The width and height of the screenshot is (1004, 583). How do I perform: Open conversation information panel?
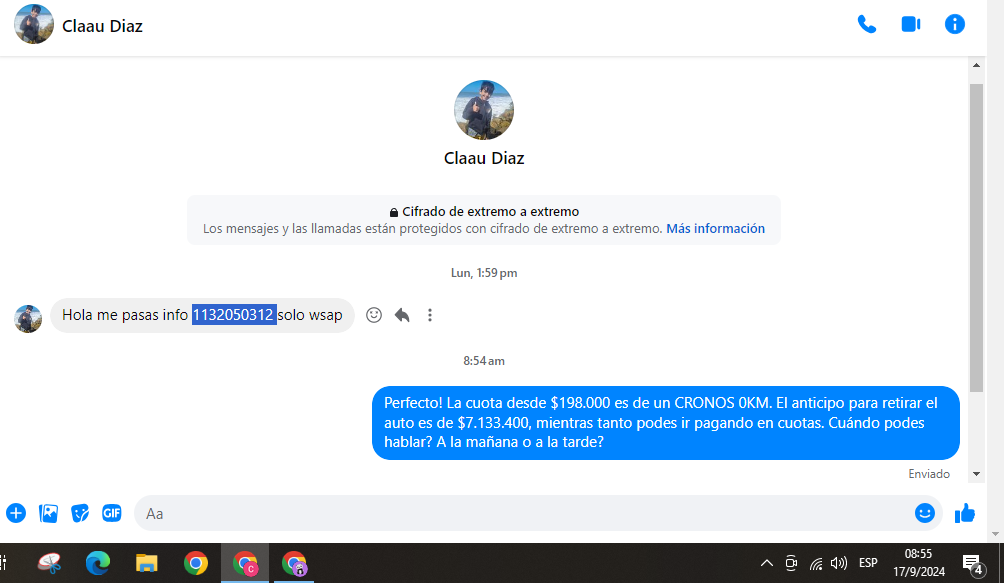tap(954, 24)
